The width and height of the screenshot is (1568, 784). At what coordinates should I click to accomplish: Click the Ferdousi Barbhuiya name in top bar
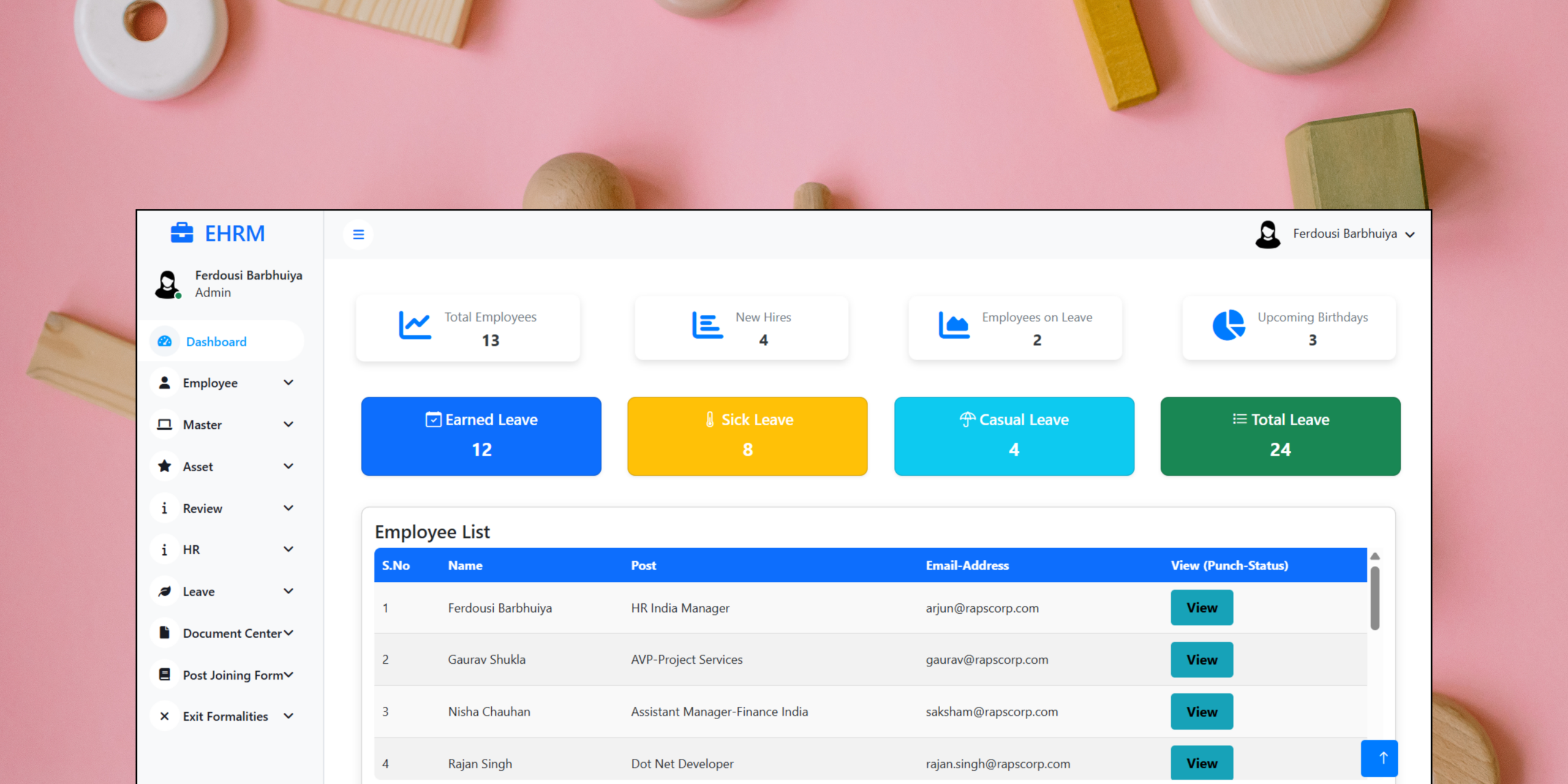[1345, 234]
